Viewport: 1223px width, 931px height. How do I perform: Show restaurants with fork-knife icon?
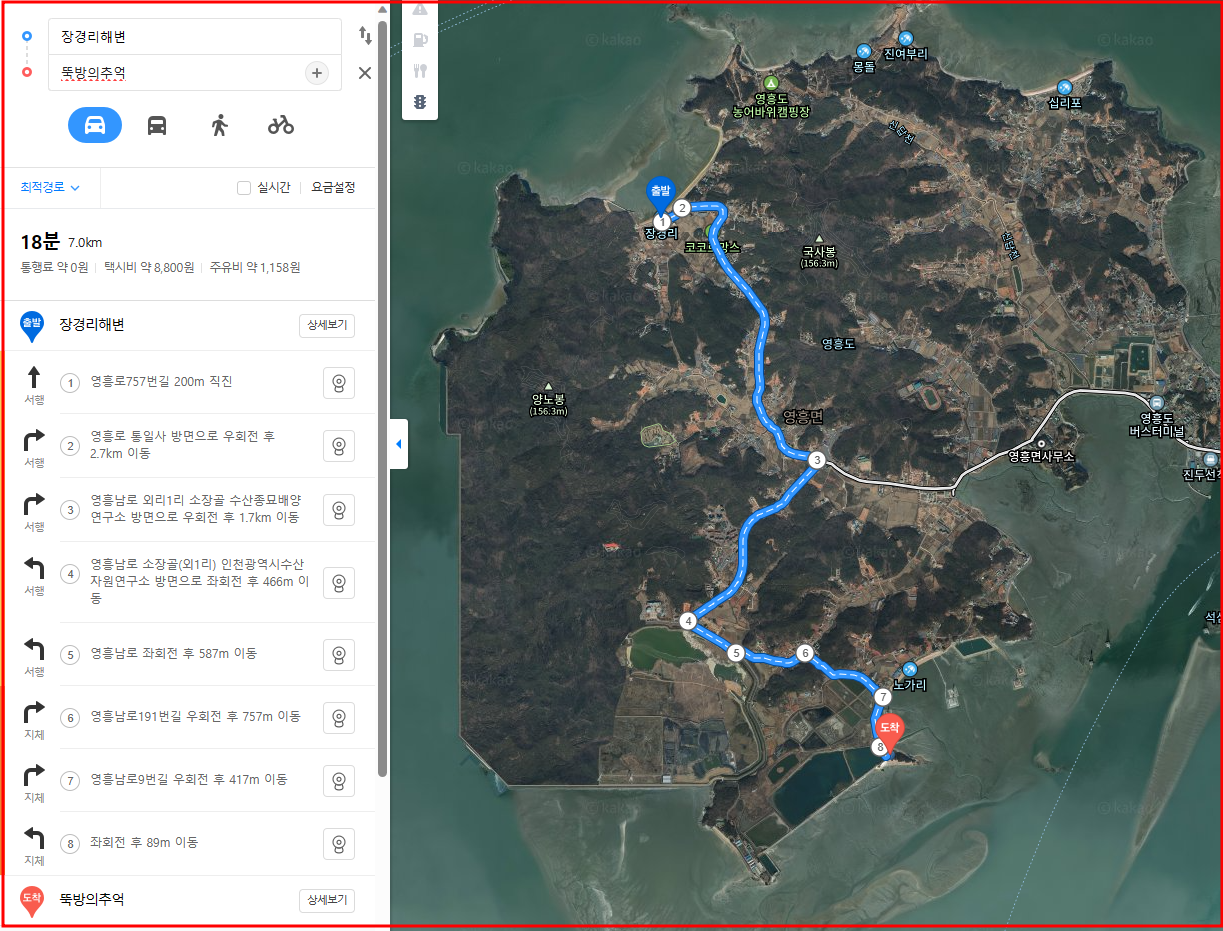(420, 71)
